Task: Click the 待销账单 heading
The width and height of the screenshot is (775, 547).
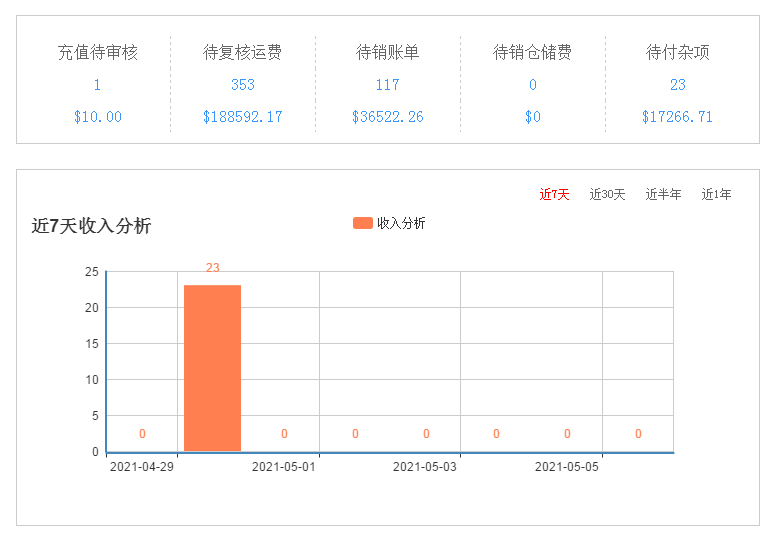Action: click(388, 52)
